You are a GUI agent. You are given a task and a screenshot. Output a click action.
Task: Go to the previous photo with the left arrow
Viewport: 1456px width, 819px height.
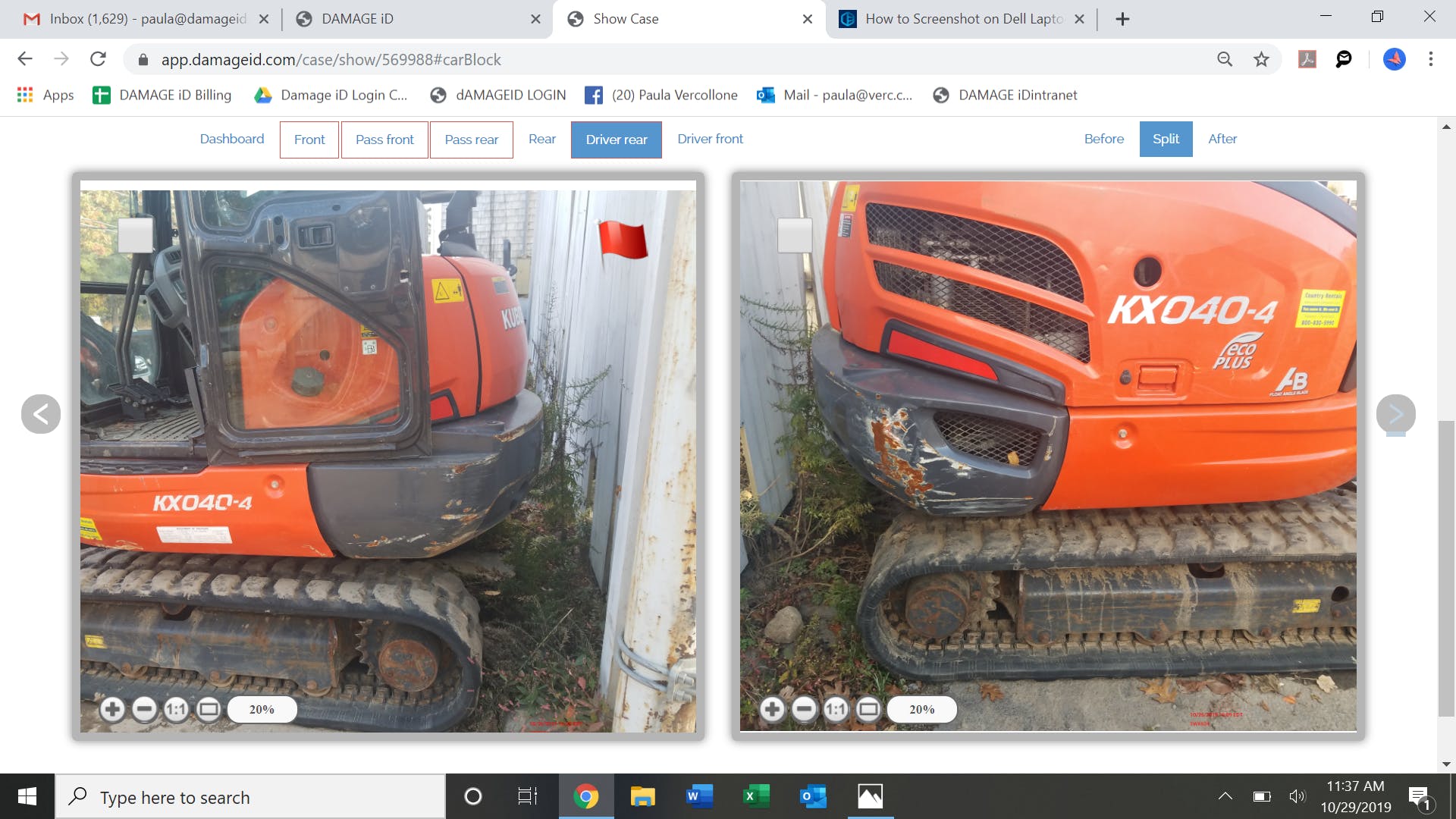click(x=41, y=414)
